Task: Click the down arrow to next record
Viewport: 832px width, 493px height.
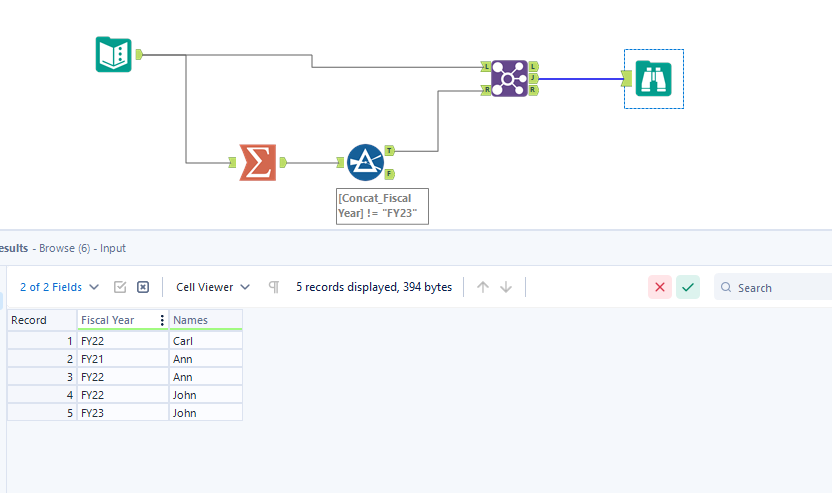Action: [x=506, y=287]
